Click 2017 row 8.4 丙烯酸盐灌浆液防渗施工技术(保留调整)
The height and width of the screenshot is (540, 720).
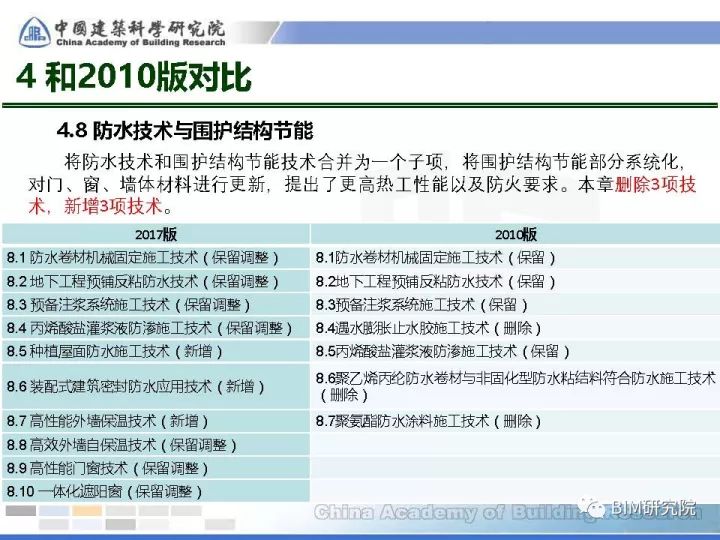[156, 328]
